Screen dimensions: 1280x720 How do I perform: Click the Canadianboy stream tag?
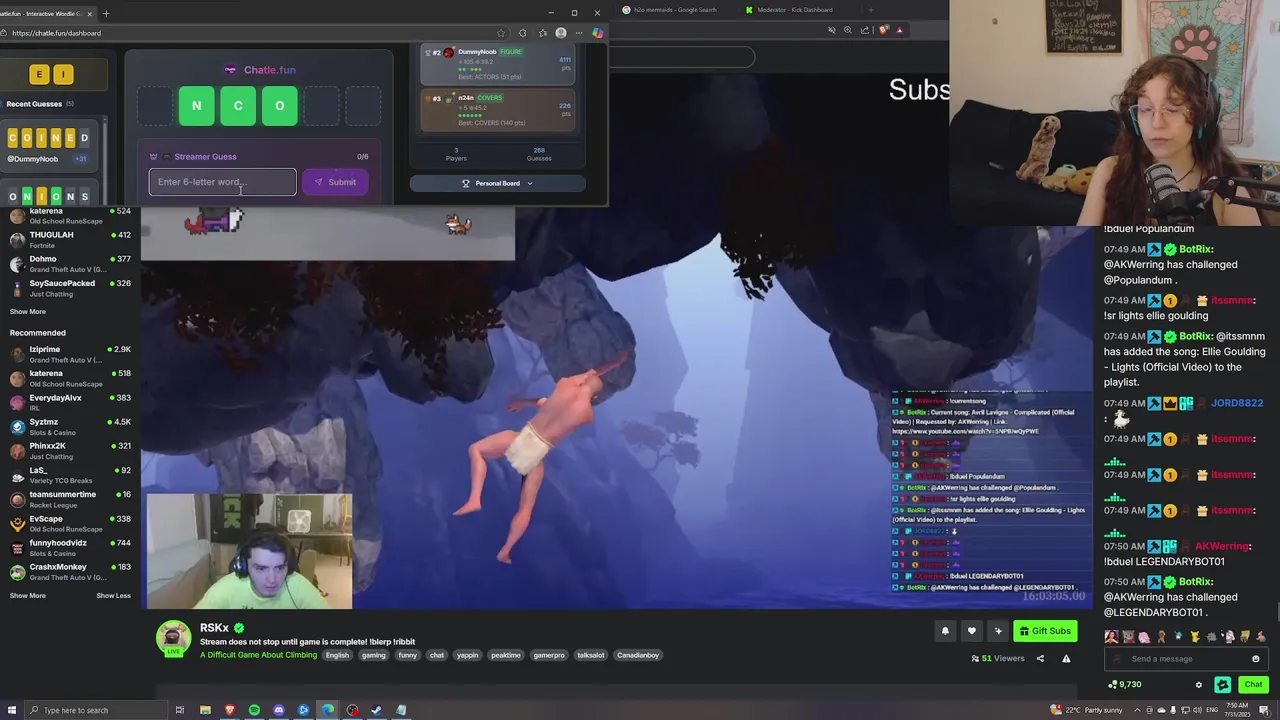(x=638, y=655)
